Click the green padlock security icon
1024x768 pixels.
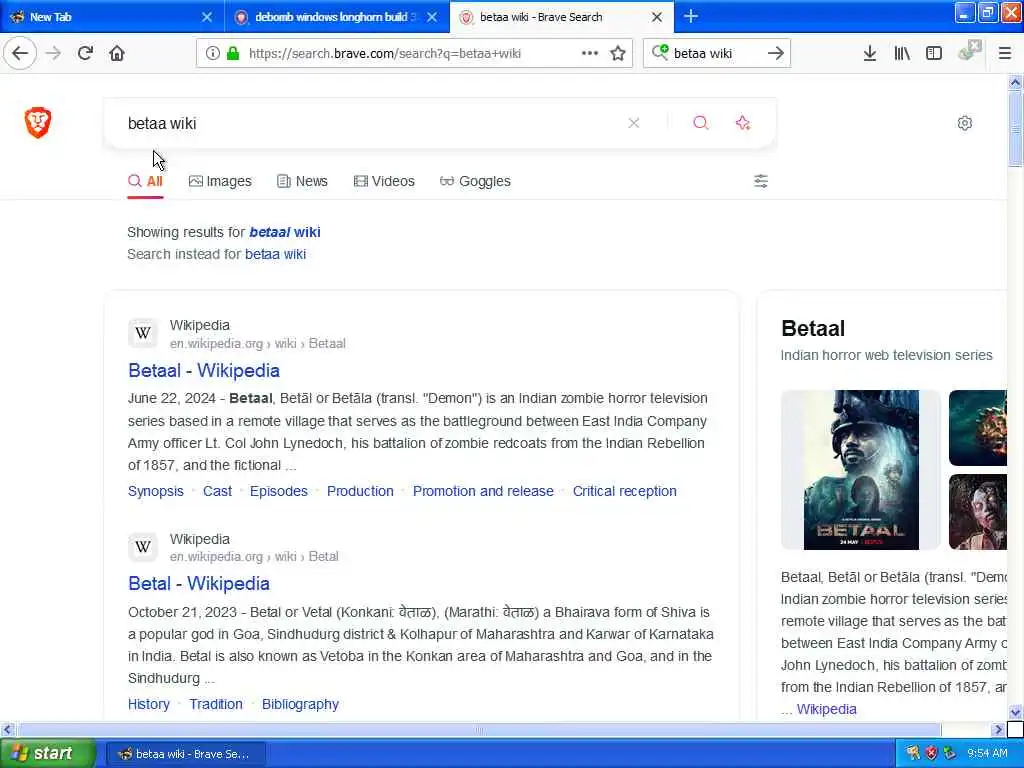pyautogui.click(x=233, y=53)
